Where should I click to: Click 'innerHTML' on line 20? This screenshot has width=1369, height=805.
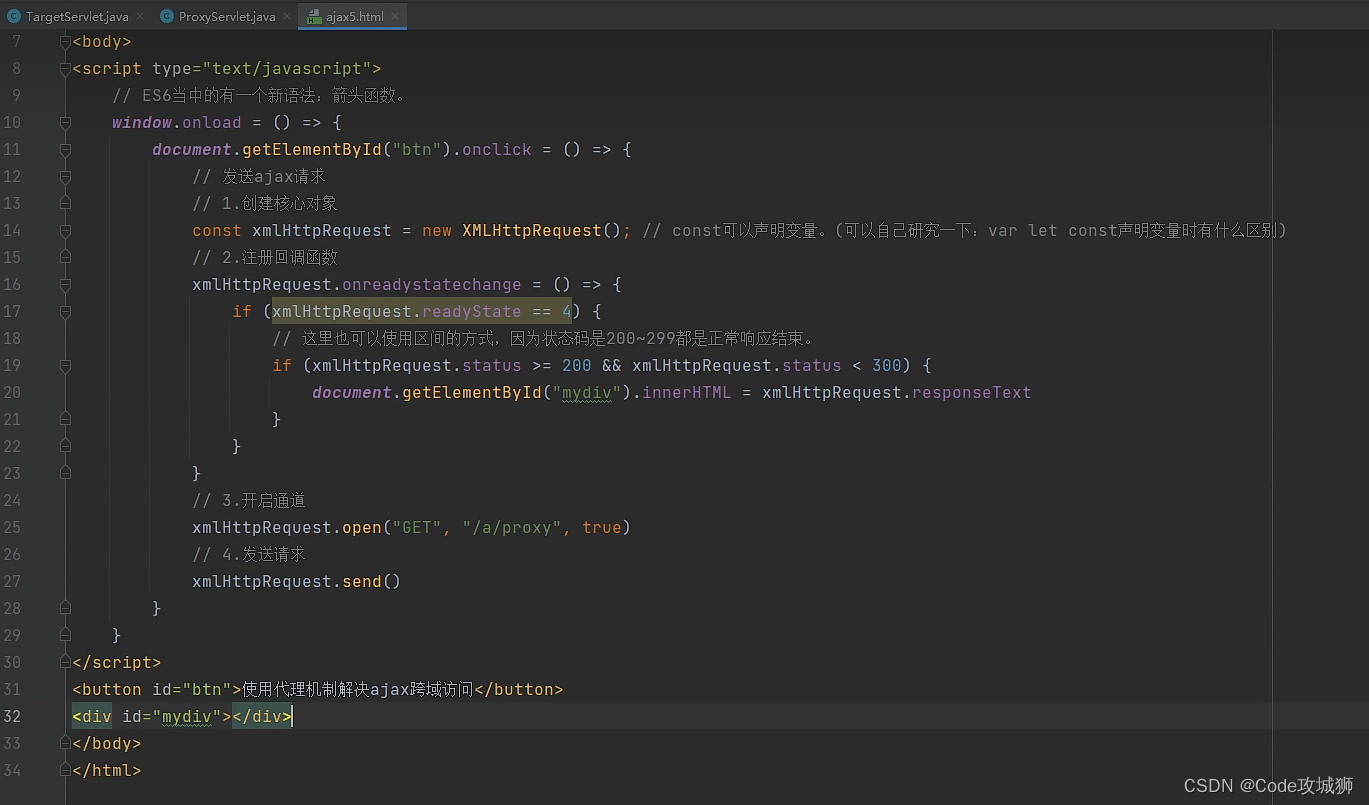[687, 393]
